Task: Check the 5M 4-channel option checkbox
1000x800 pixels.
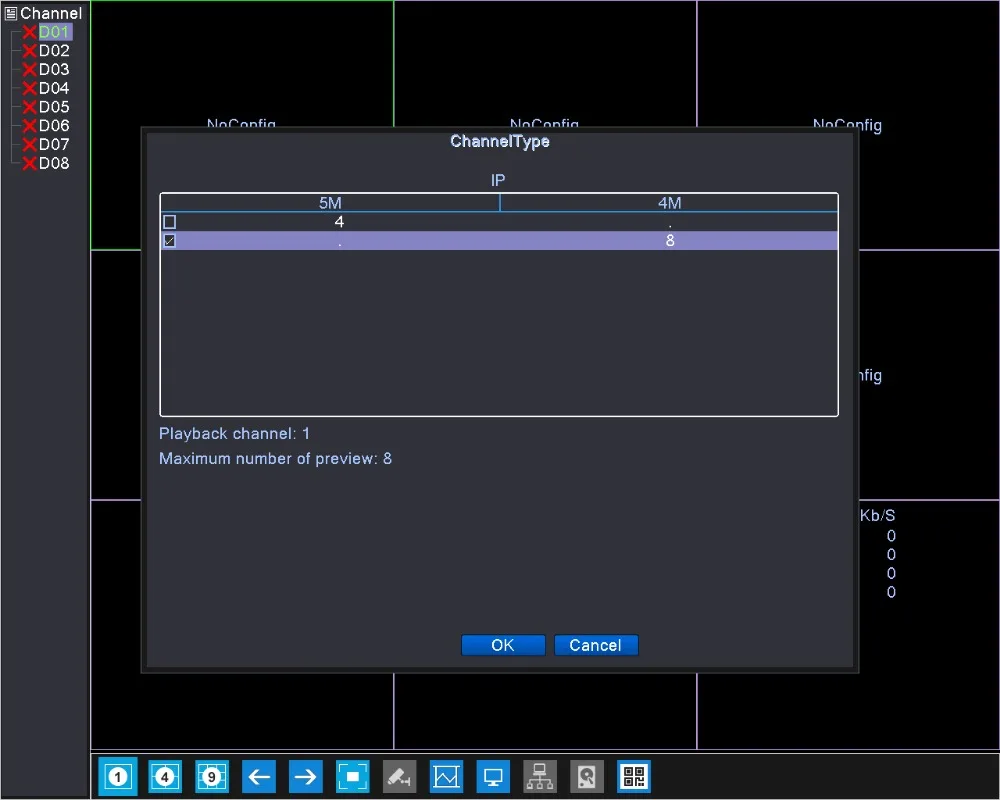Action: click(170, 222)
